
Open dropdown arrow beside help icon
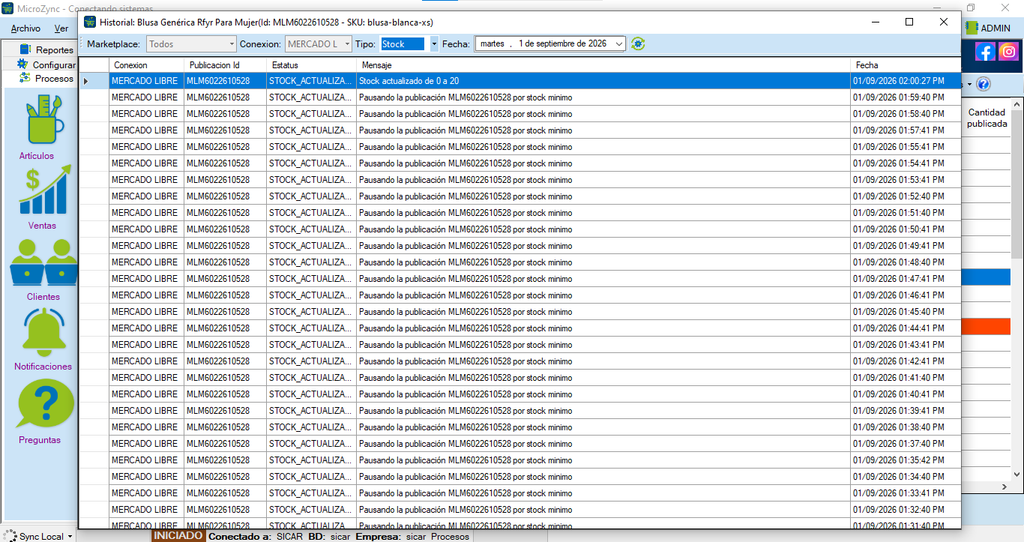click(970, 85)
